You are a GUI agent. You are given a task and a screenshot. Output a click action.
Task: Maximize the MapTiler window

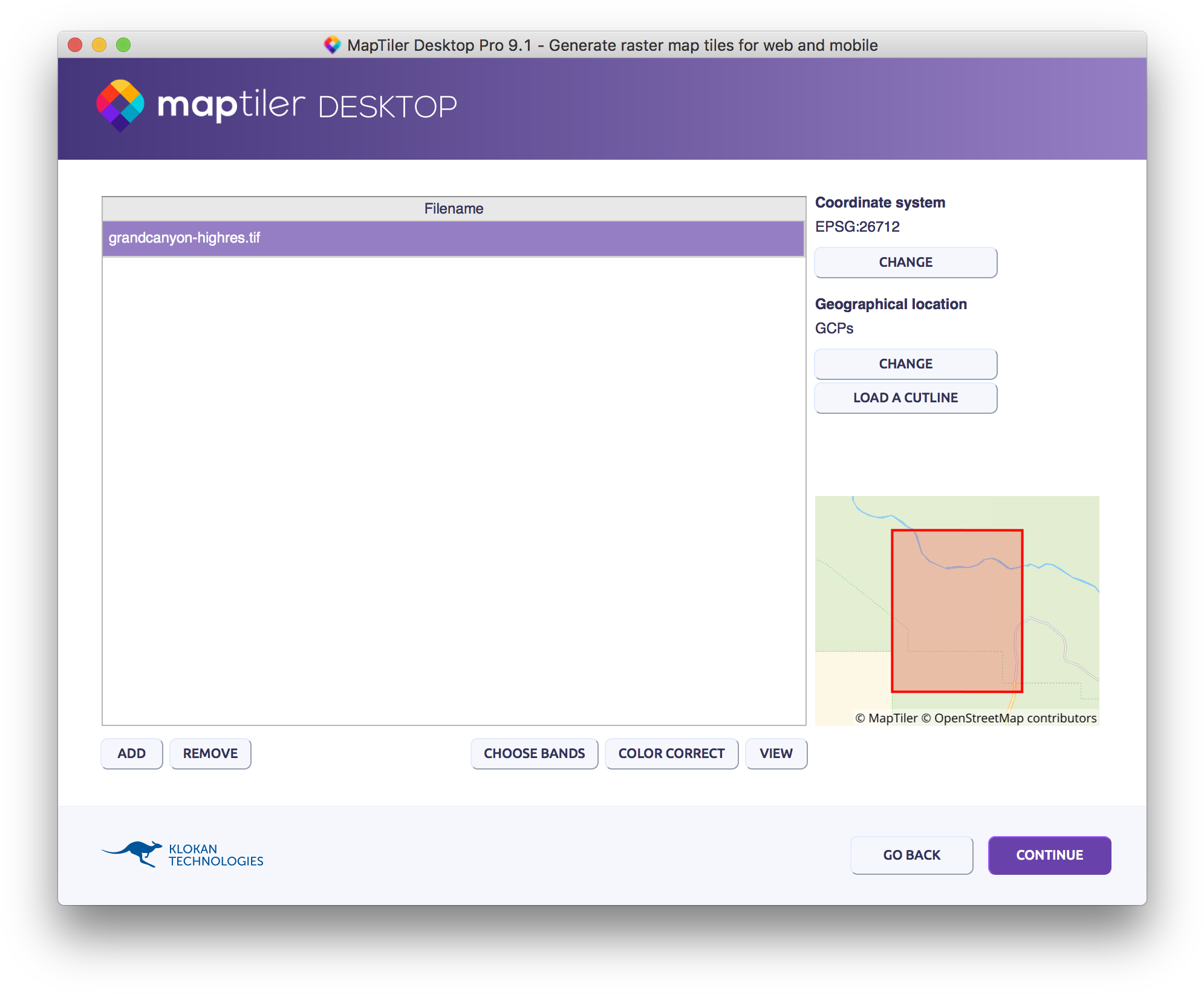tap(124, 45)
